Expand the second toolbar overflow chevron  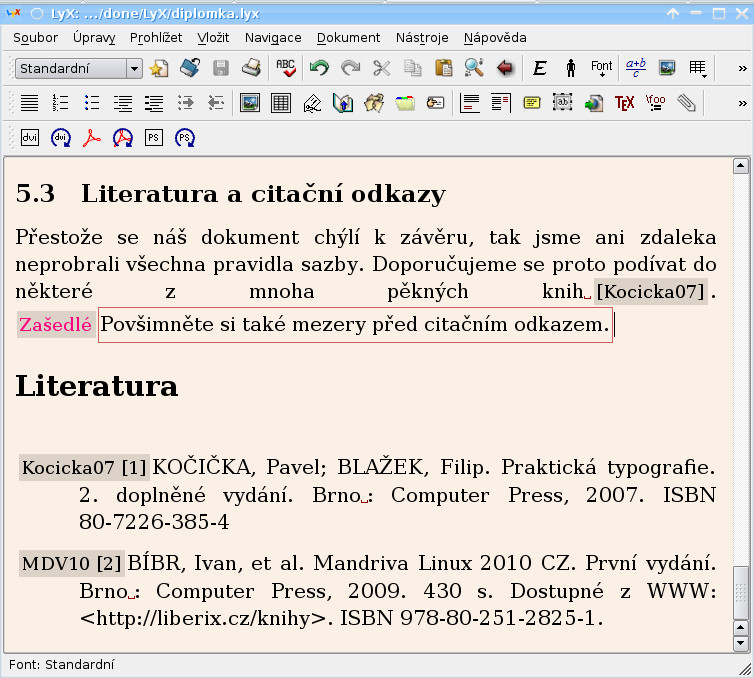point(742,103)
